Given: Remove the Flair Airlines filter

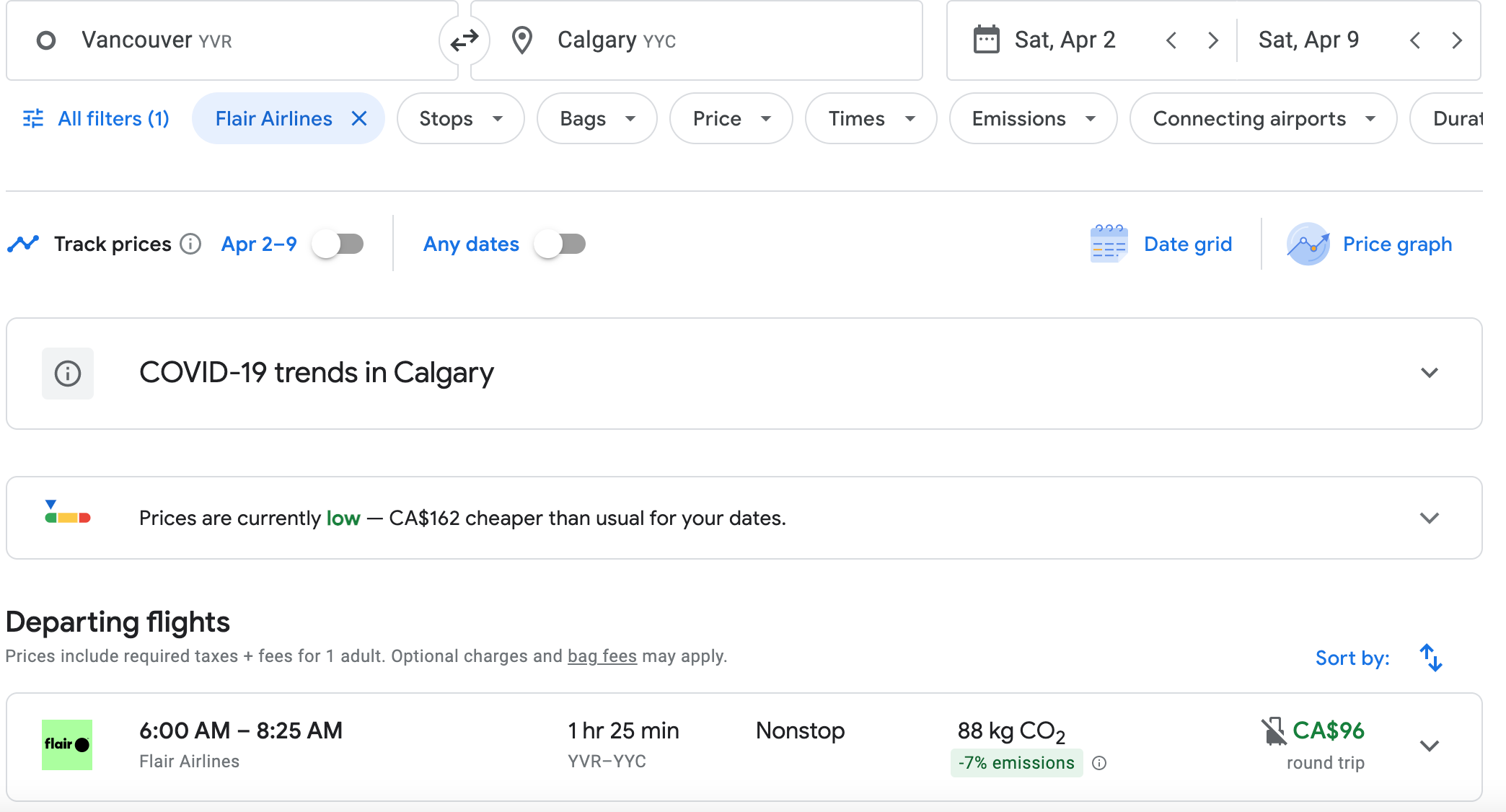Looking at the screenshot, I should coord(359,118).
